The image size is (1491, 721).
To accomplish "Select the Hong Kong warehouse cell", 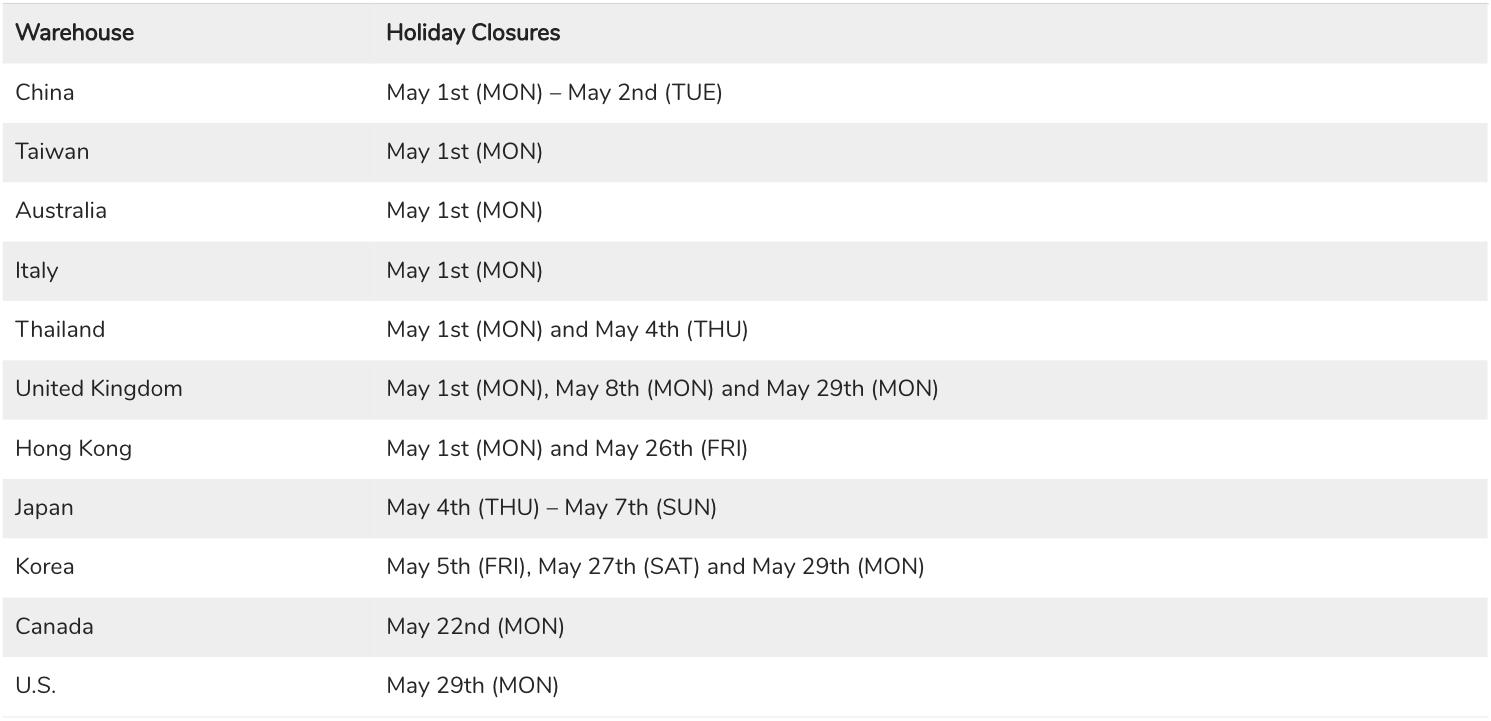I will pos(73,449).
